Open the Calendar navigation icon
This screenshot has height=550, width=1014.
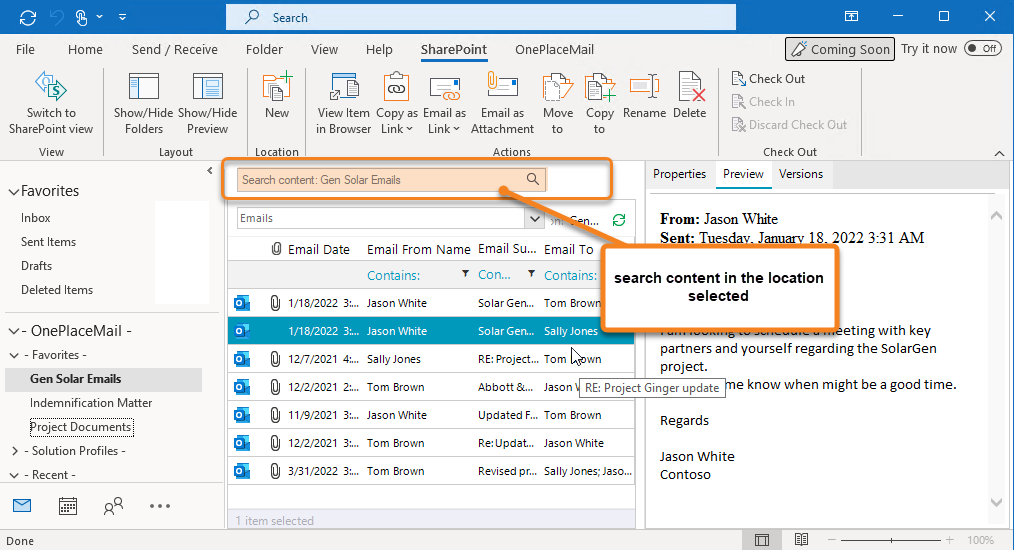point(68,505)
